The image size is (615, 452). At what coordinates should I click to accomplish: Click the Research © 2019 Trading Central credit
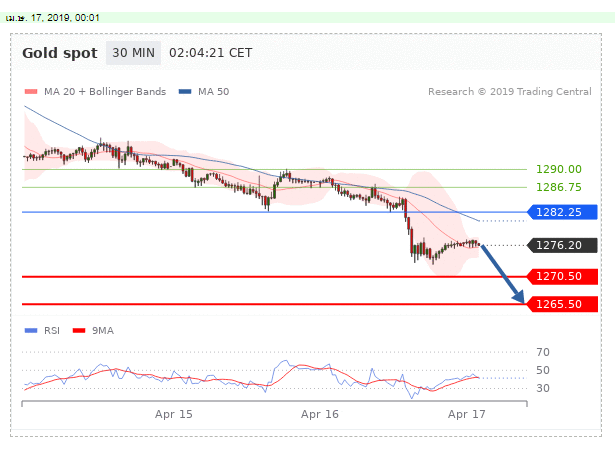point(509,92)
